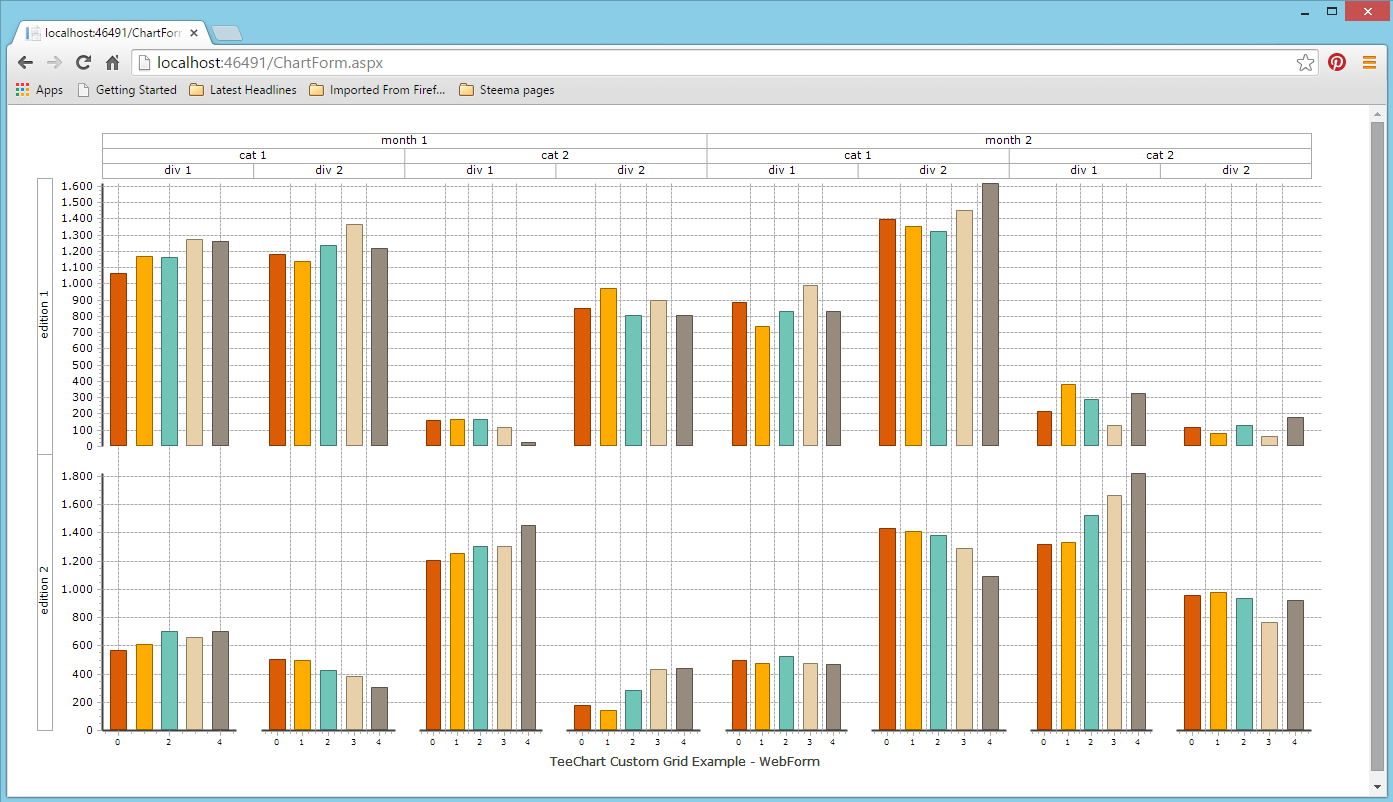Select the localhost:46491 ChartForm tab

coord(112,33)
